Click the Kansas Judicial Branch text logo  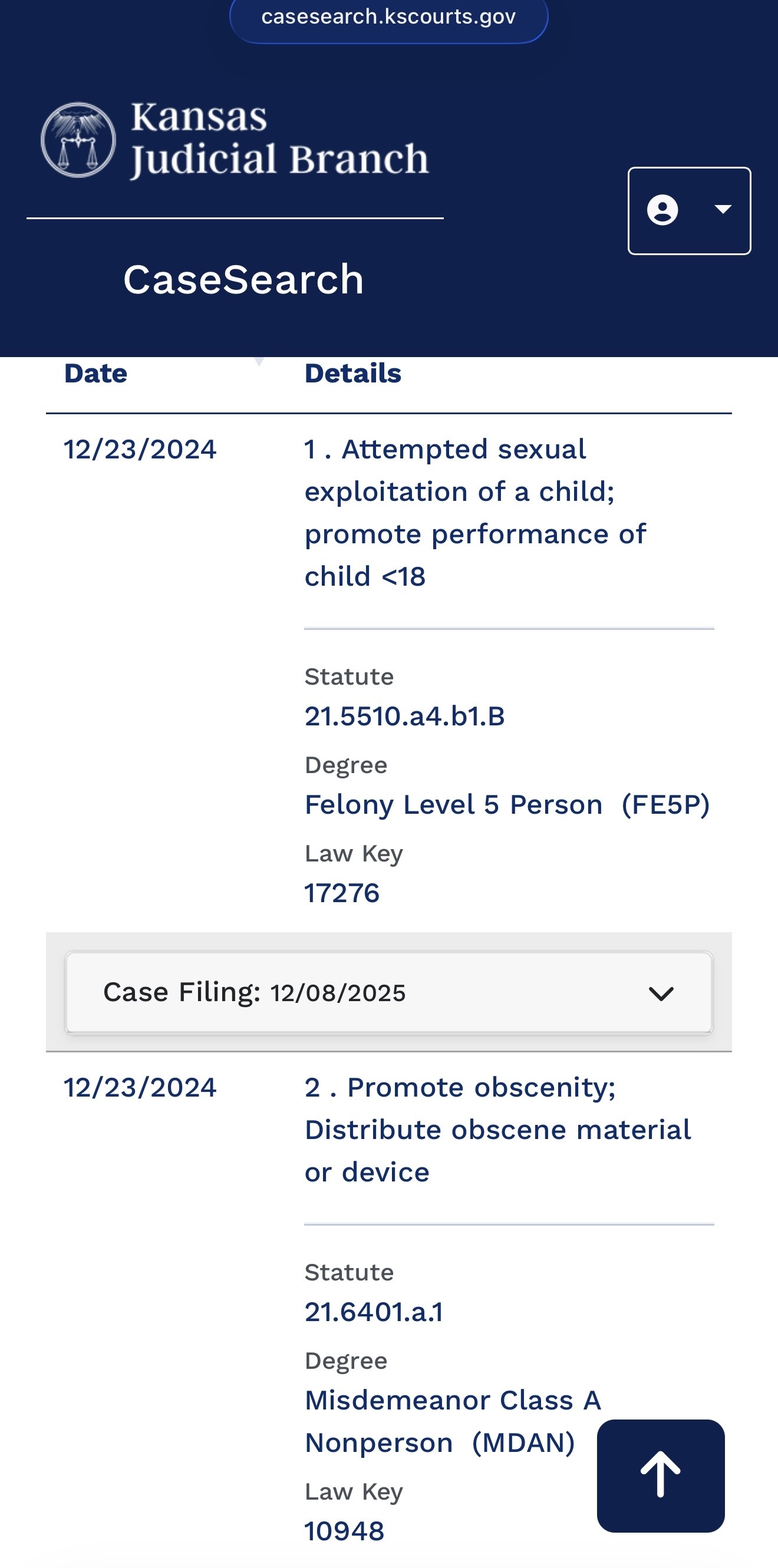click(279, 139)
